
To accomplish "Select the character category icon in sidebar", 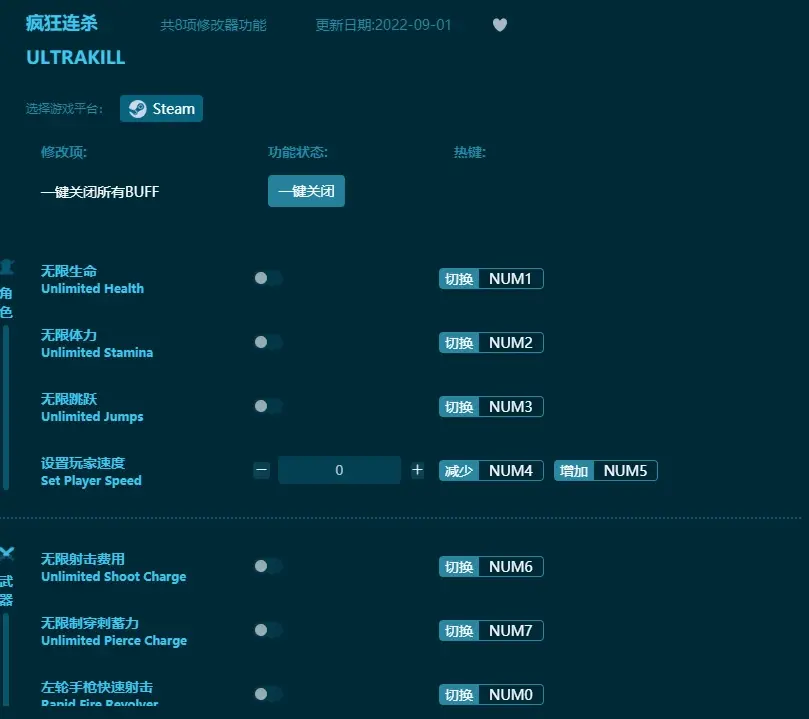I will [x=7, y=268].
